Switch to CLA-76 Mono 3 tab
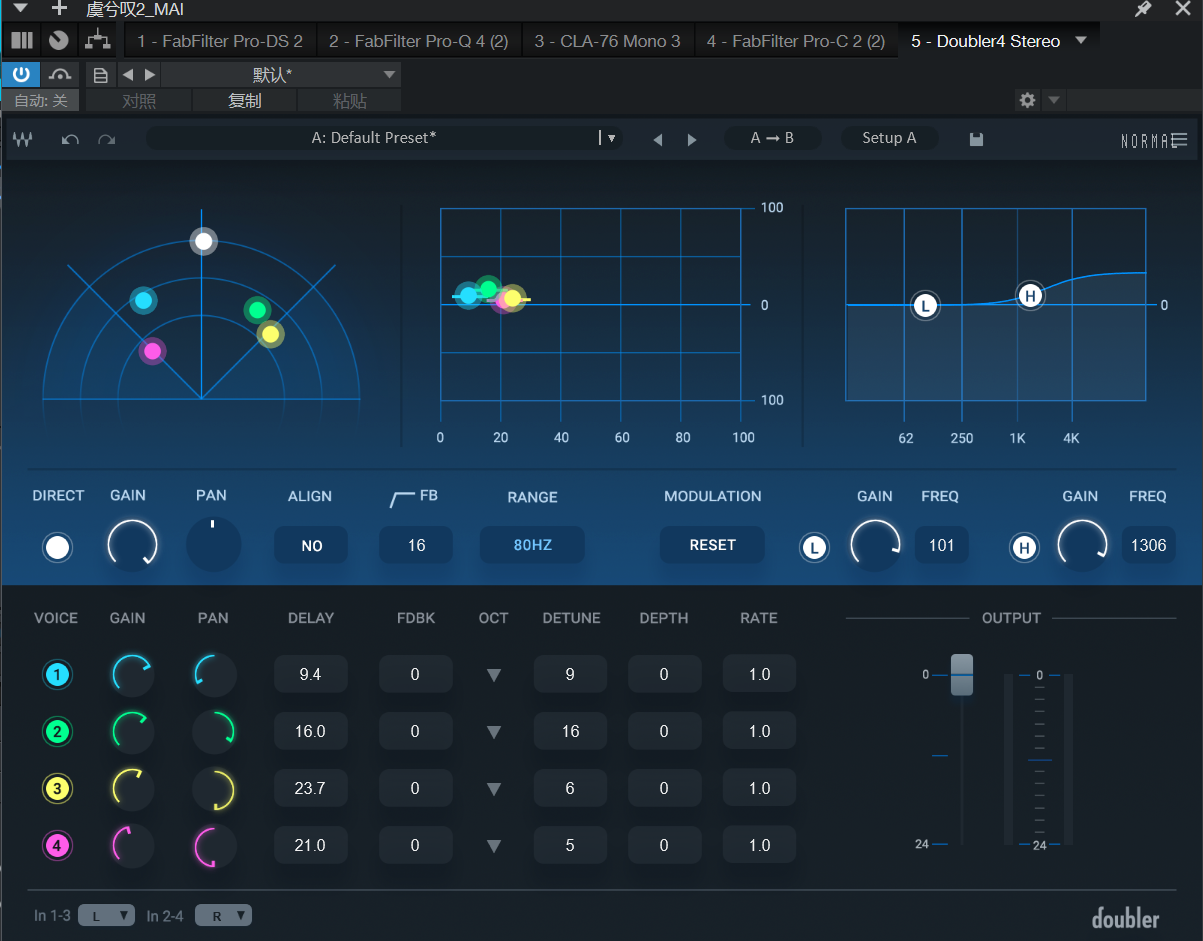 pyautogui.click(x=607, y=41)
